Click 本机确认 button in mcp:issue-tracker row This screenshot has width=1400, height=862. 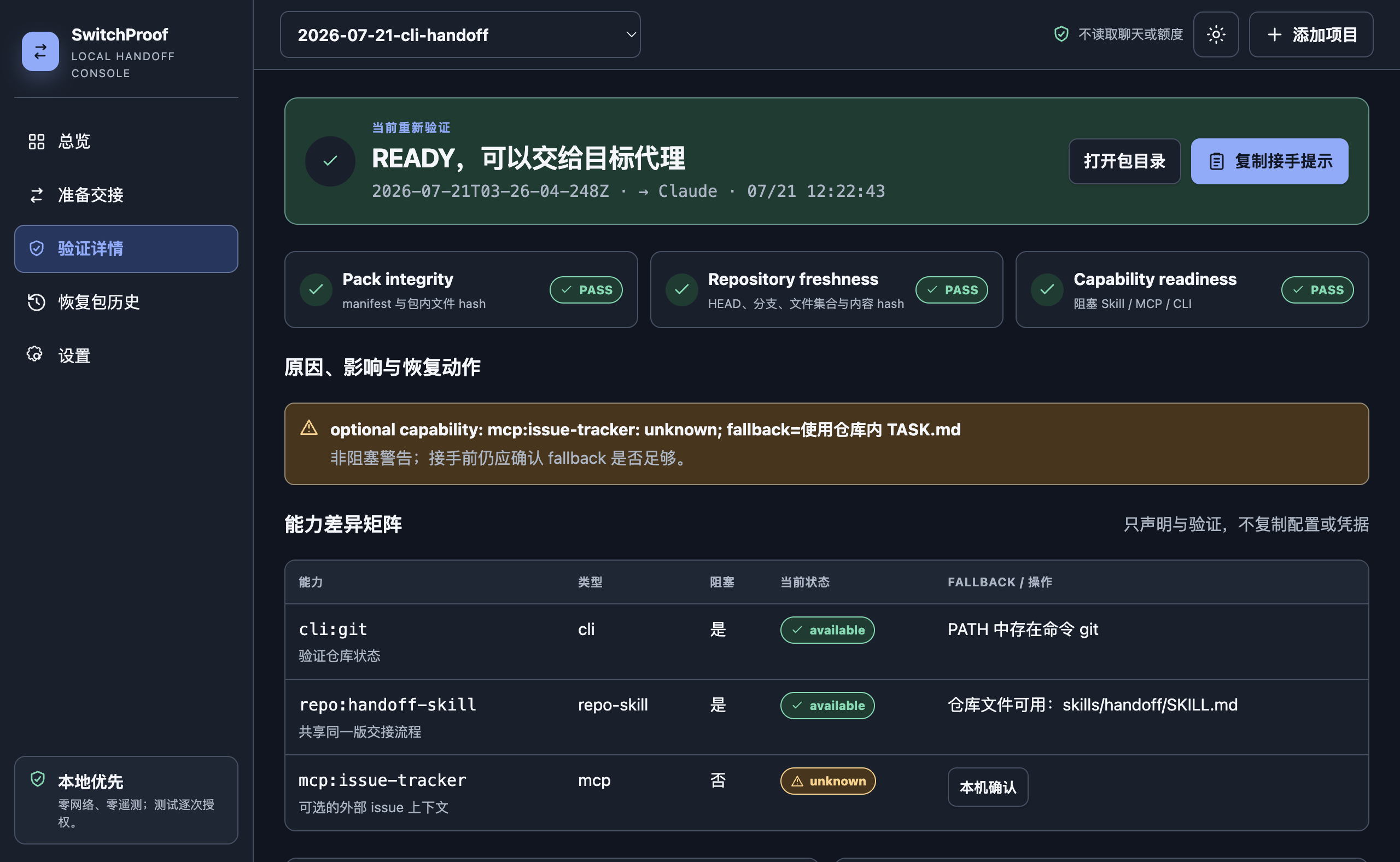(x=988, y=787)
